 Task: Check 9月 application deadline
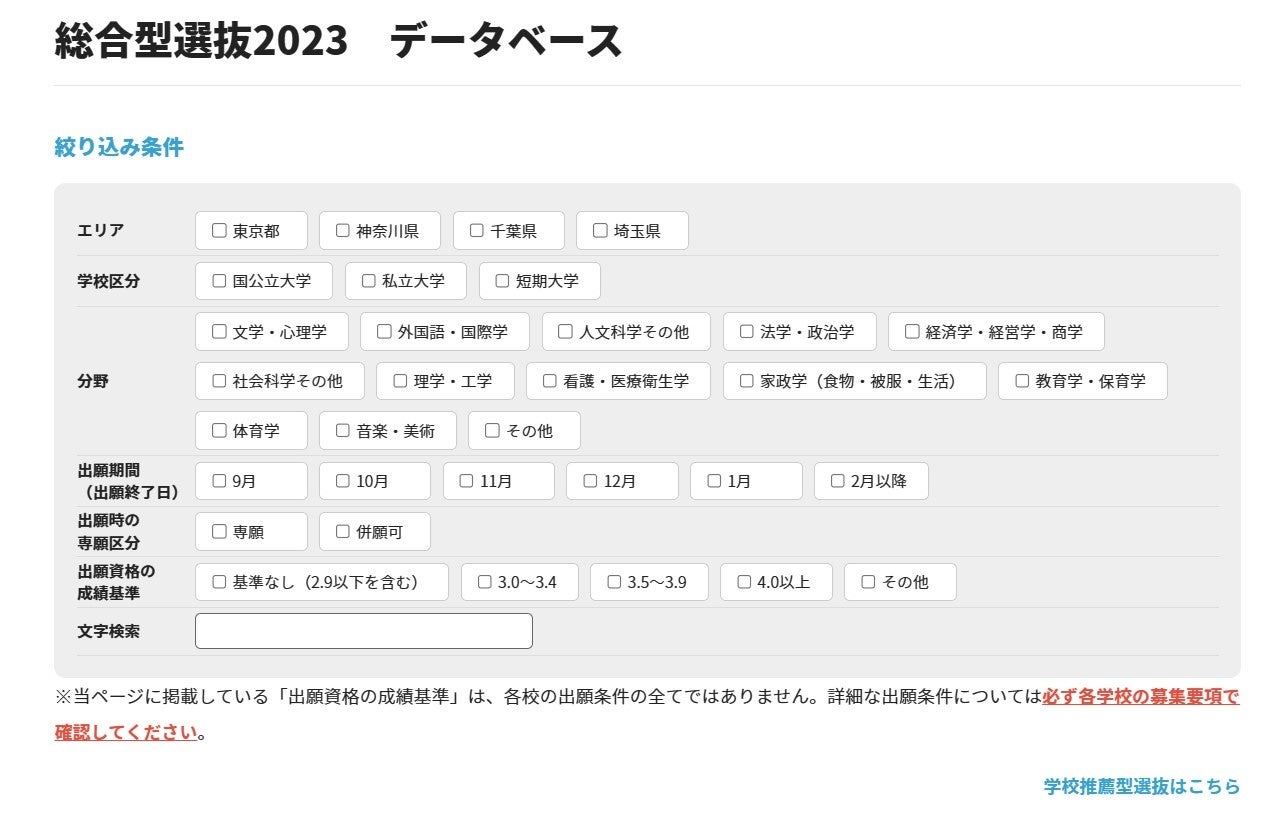(x=219, y=481)
